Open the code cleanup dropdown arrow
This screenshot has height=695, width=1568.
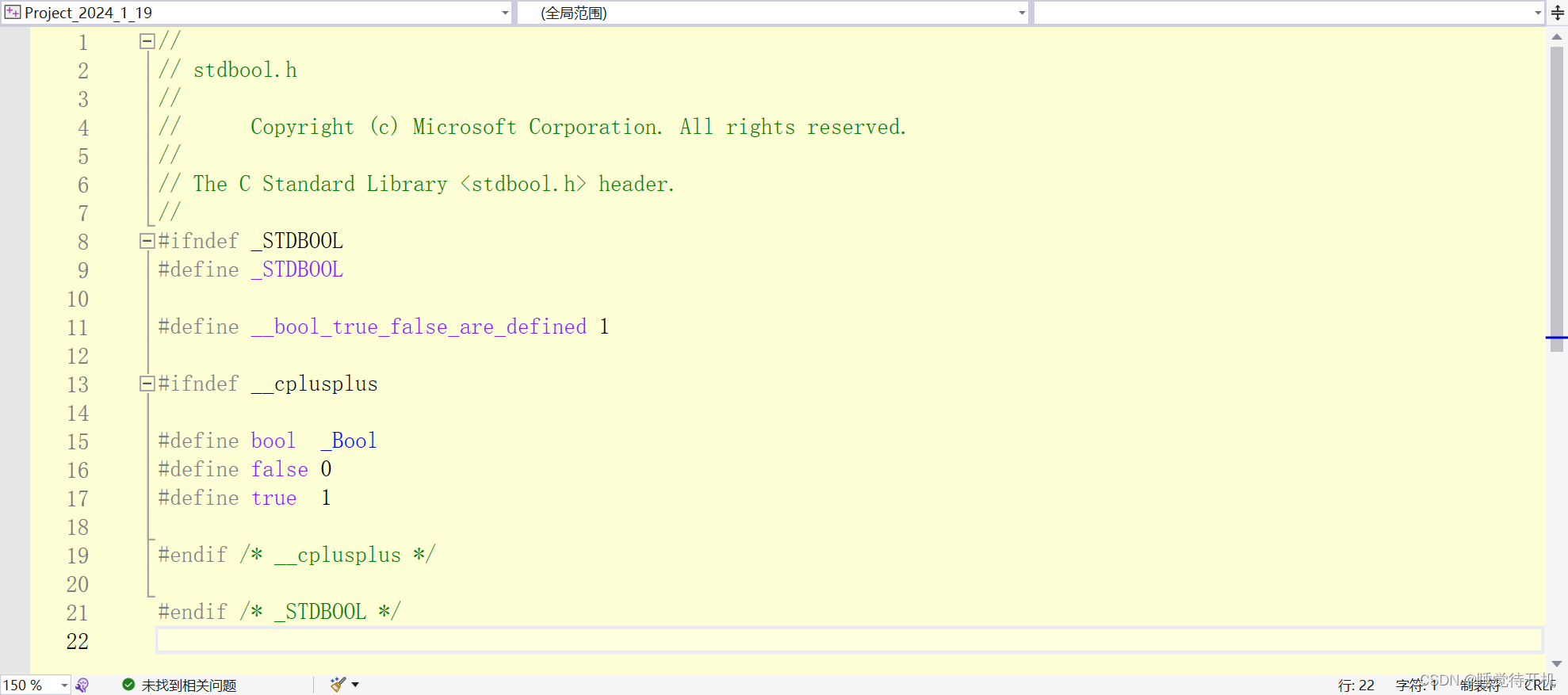point(355,684)
